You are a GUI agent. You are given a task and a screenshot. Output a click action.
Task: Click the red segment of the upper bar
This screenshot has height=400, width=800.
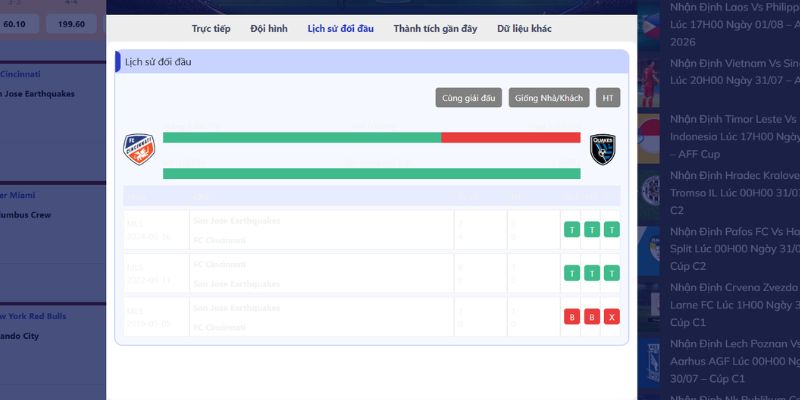tap(511, 138)
